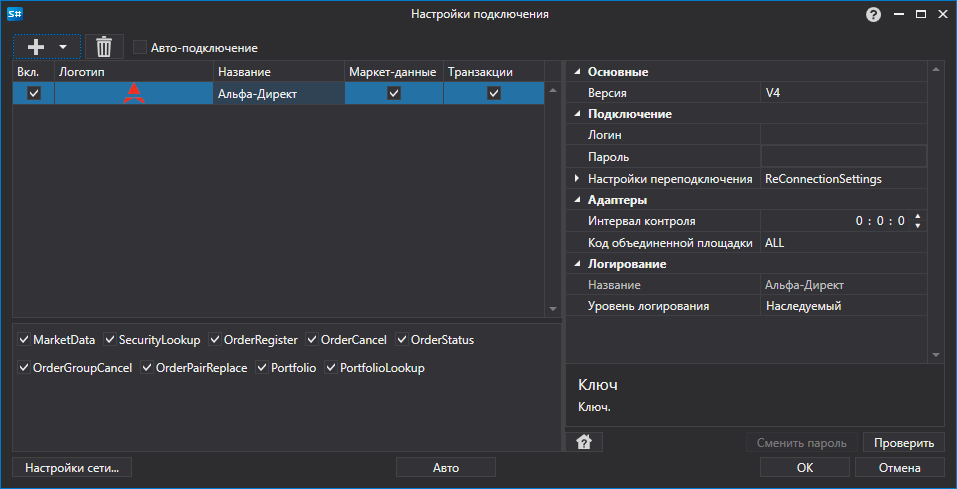957x489 pixels.
Task: Decrease the Интервал контроля value with the down arrow
Action: coord(917,226)
